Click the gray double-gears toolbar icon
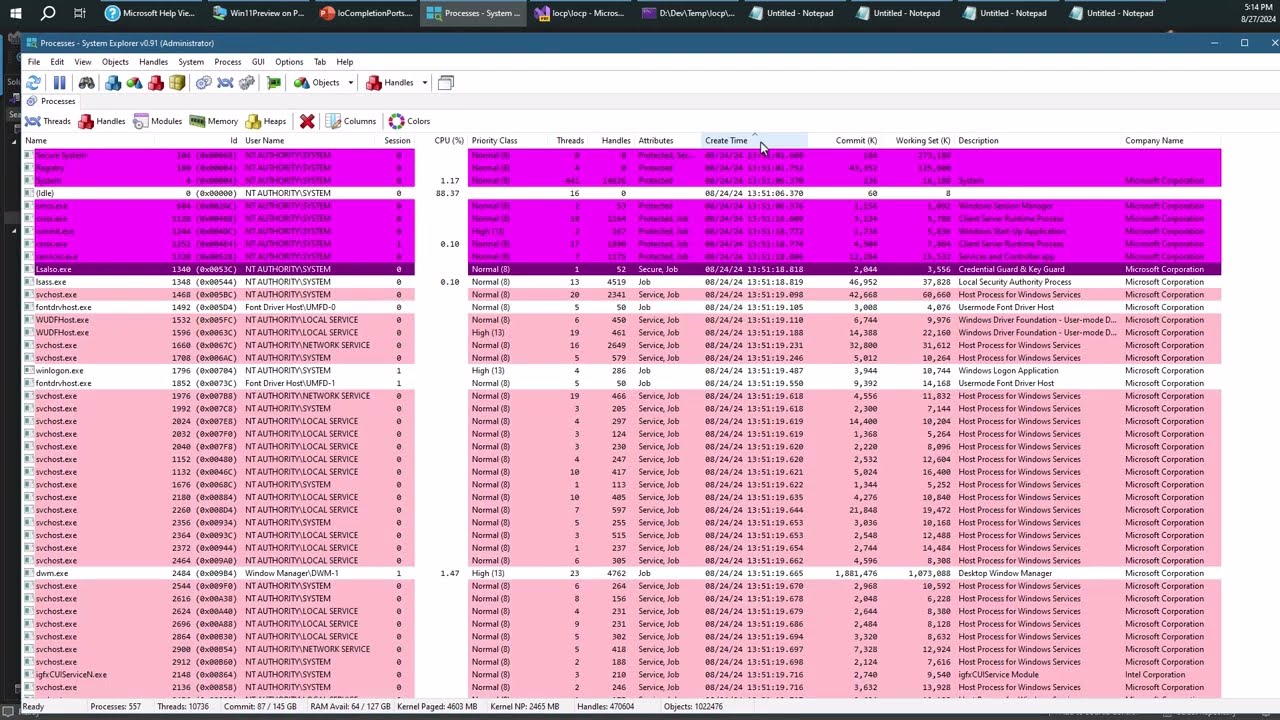 click(x=246, y=83)
